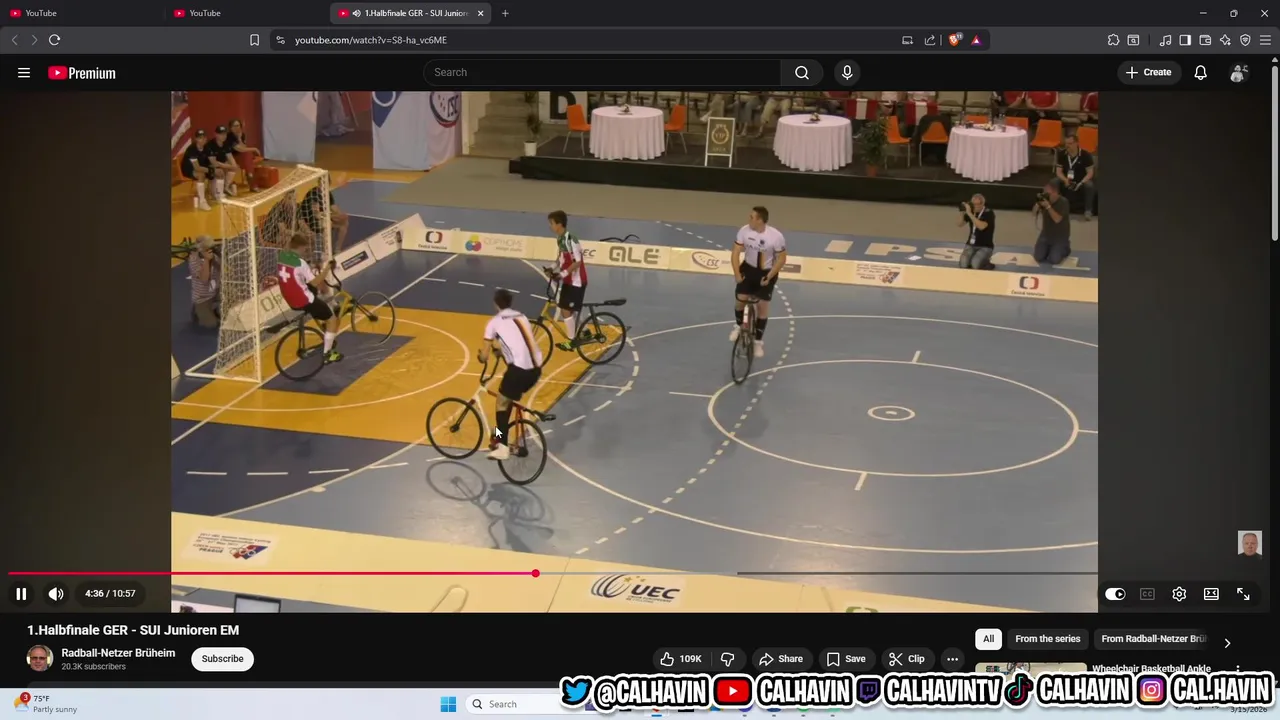The height and width of the screenshot is (720, 1280).
Task: Reload the page
Action: [x=54, y=40]
